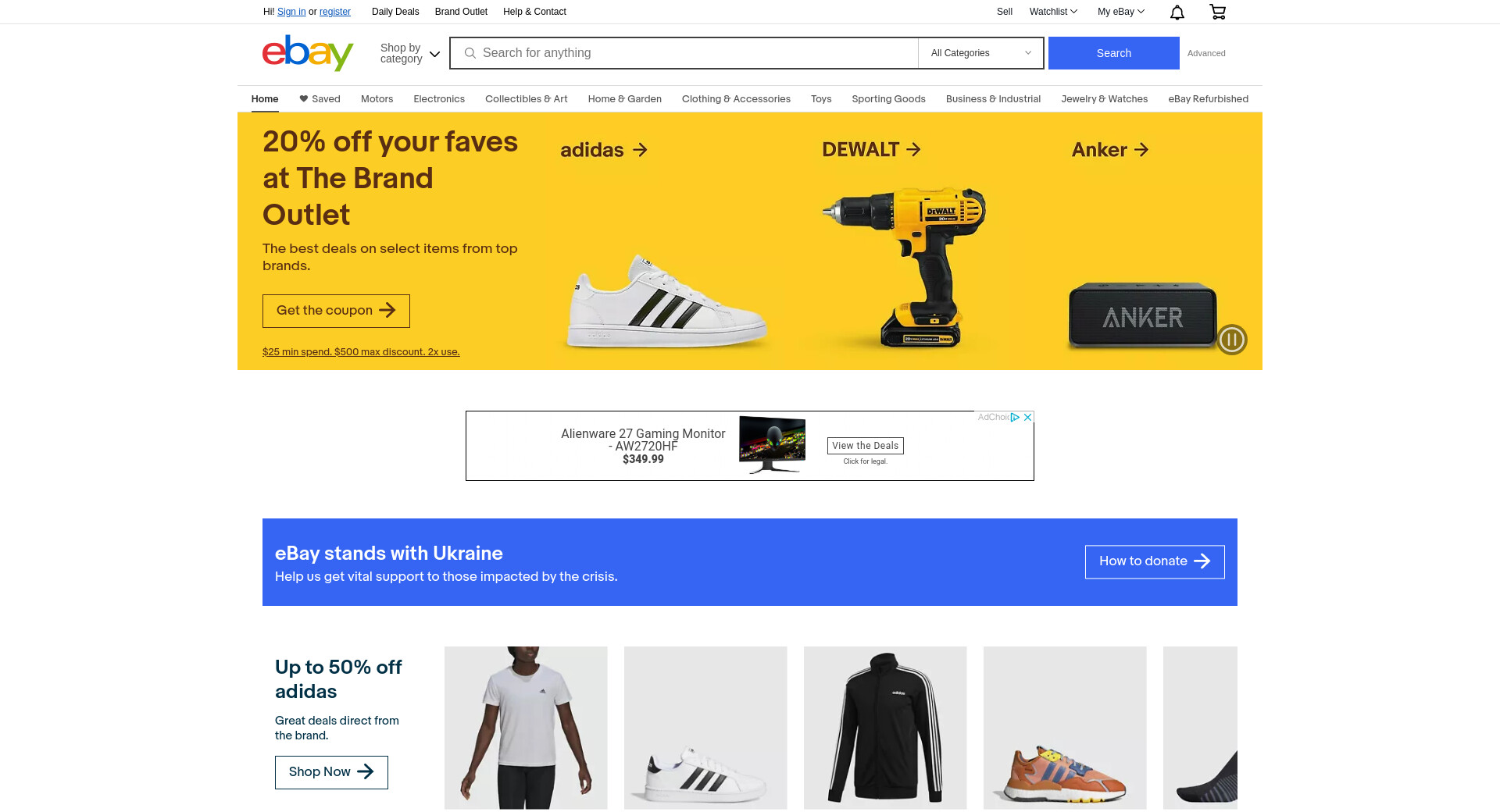The height and width of the screenshot is (812, 1500).
Task: Click the AdChoices triangle icon
Action: coord(1015,417)
